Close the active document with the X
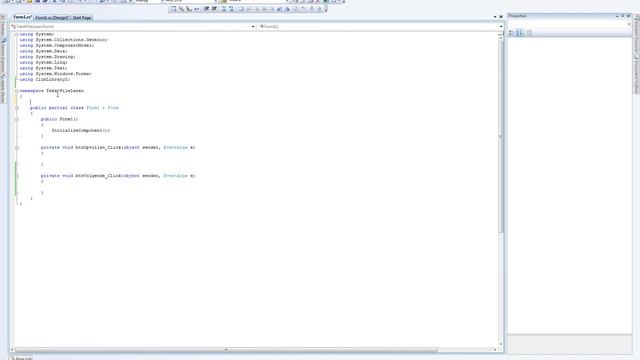Viewport: 640px width, 360px height. [501, 17]
